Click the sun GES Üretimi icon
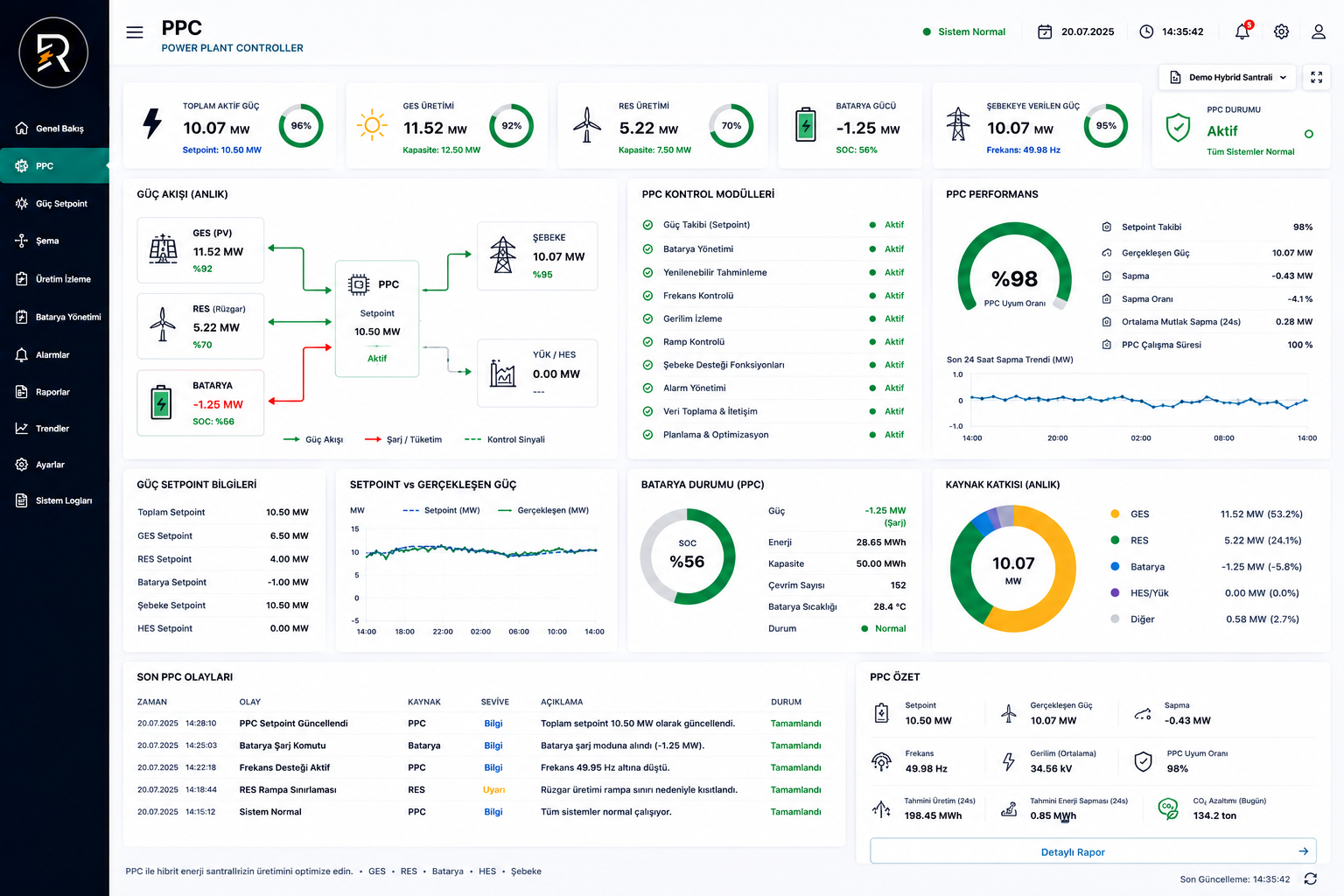This screenshot has width=1344, height=896. point(372,125)
